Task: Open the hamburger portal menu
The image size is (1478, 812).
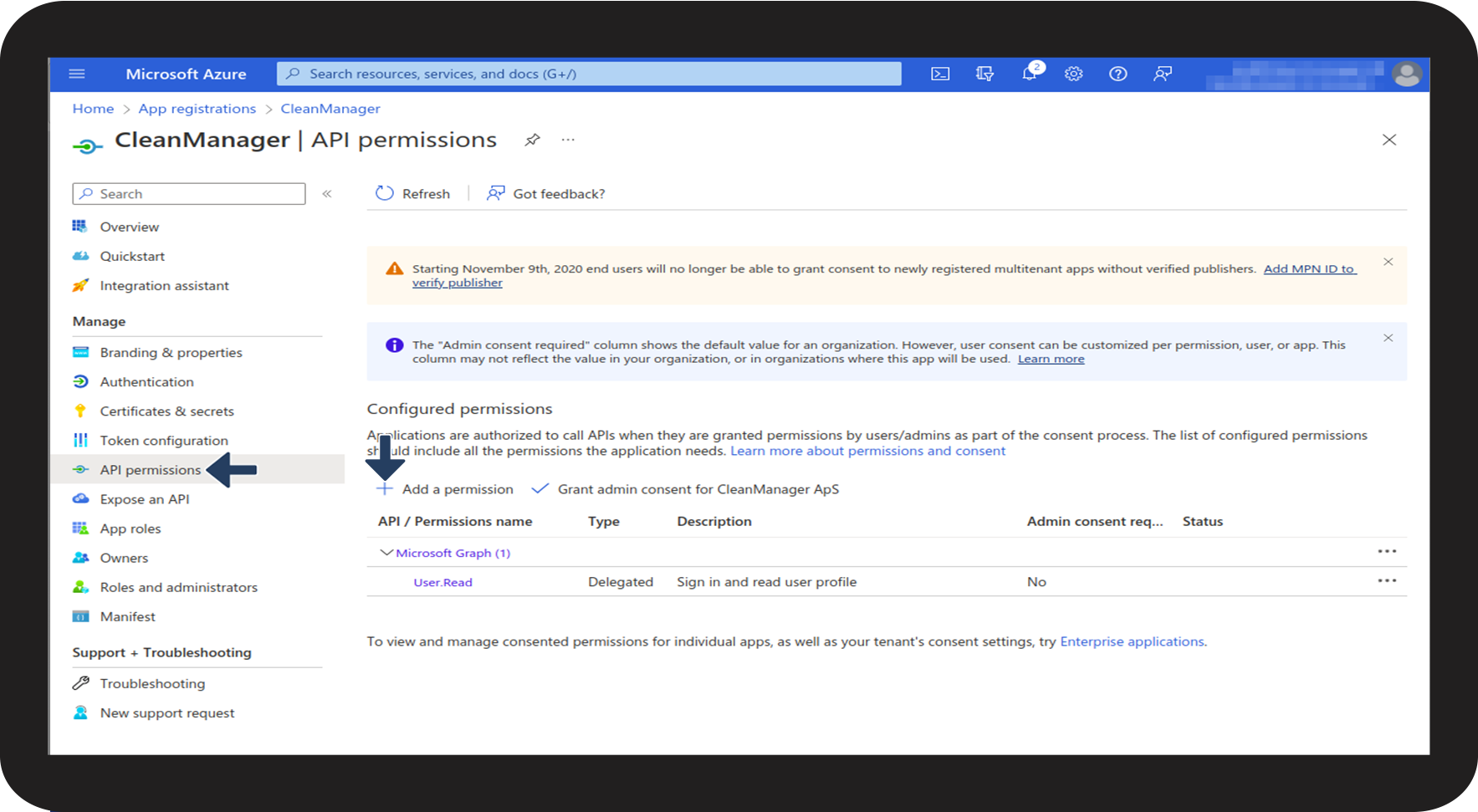Action: tap(77, 74)
